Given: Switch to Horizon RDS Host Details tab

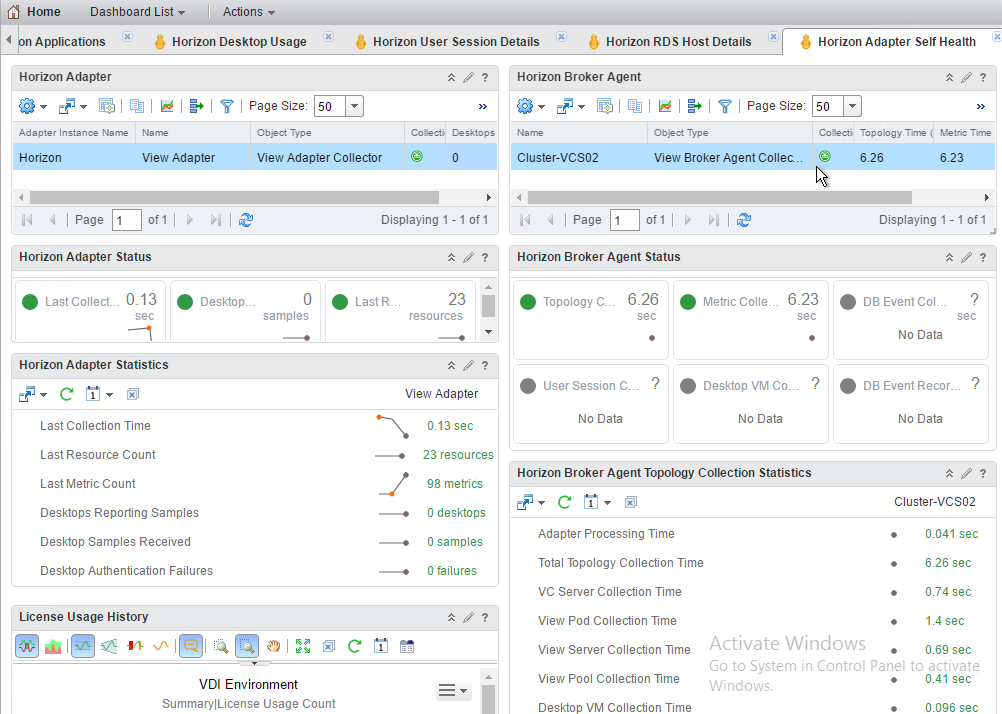Looking at the screenshot, I should click(x=670, y=42).
